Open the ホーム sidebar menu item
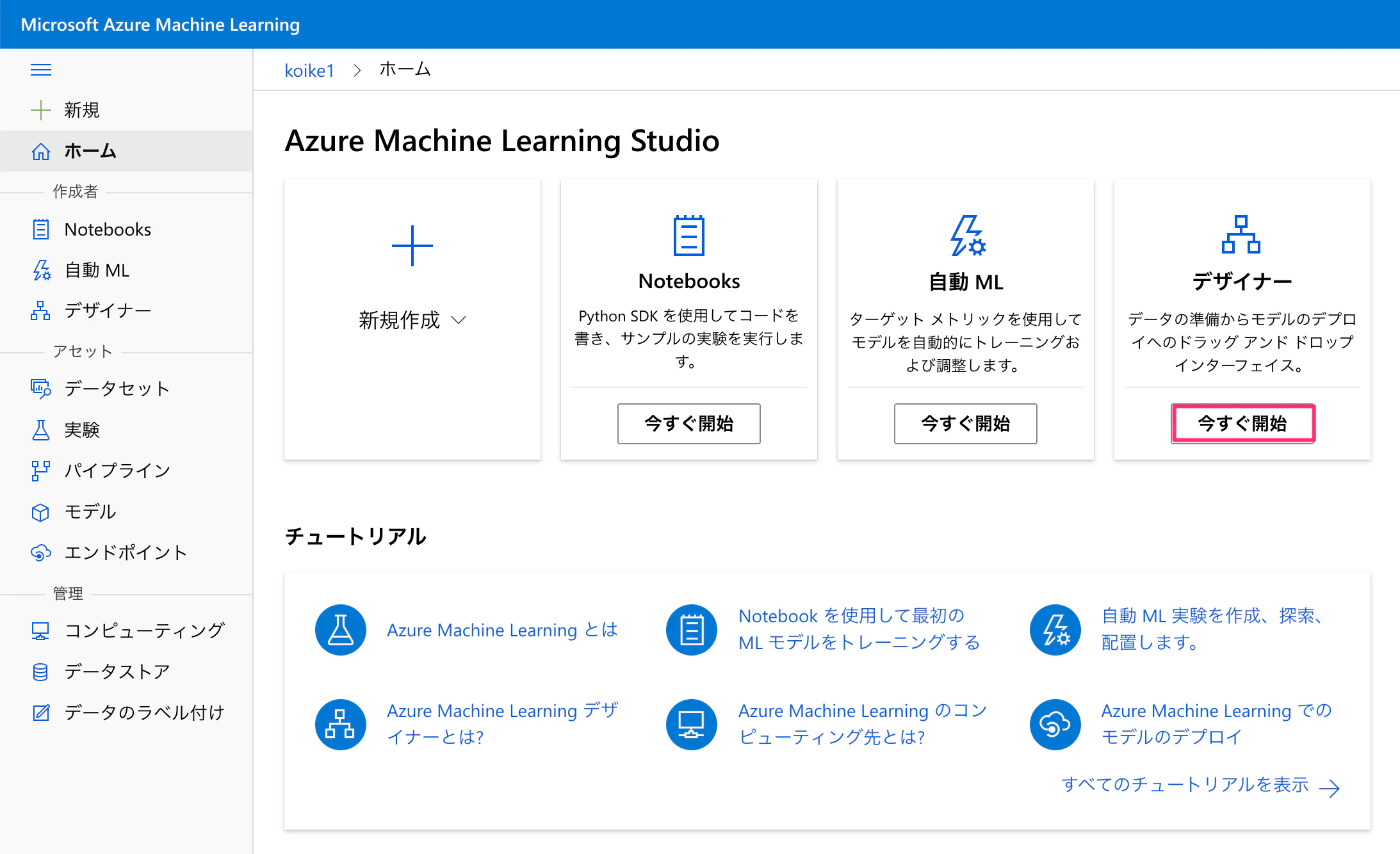The height and width of the screenshot is (854, 1400). [126, 151]
